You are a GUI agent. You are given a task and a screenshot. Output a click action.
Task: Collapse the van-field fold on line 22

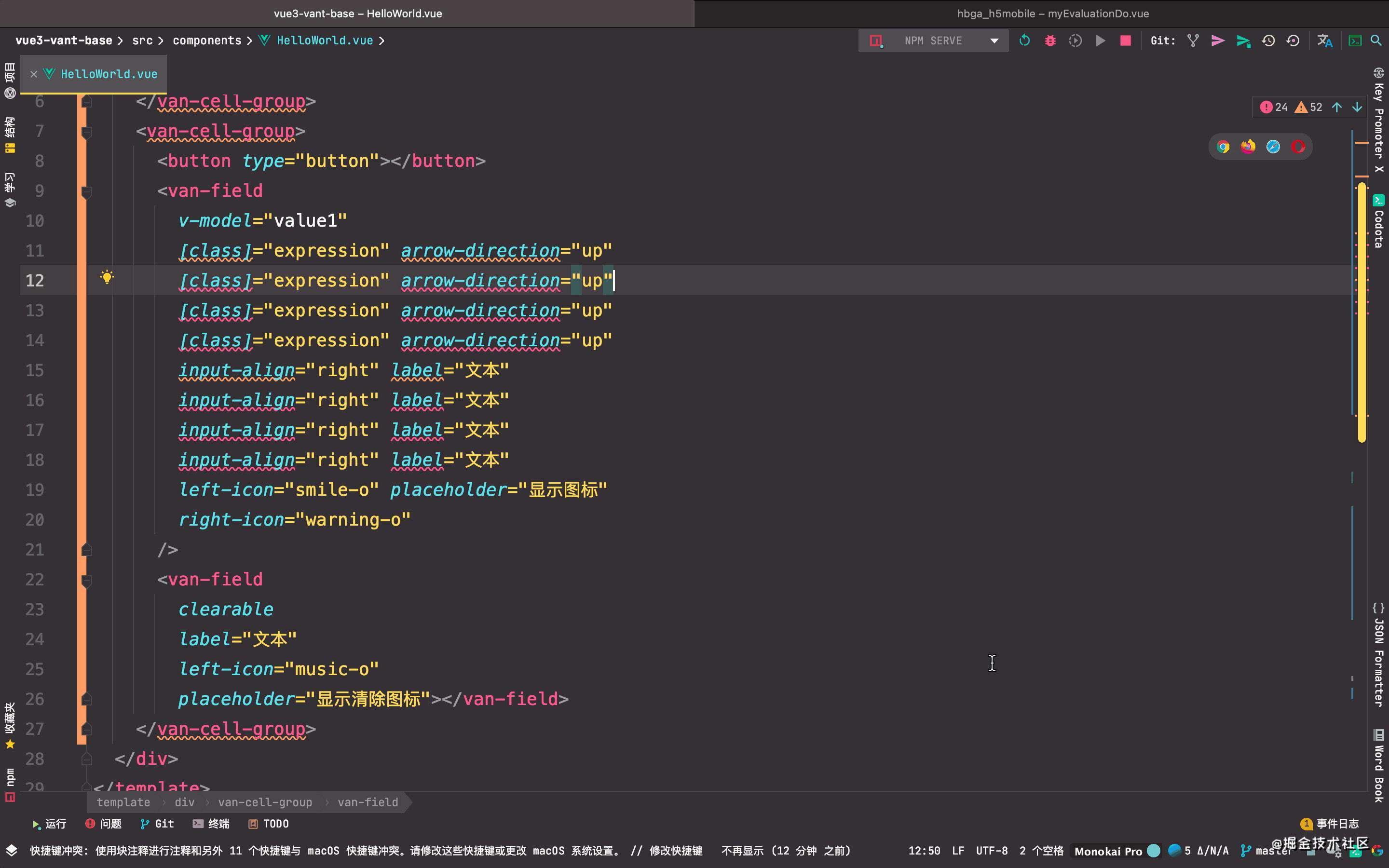(x=87, y=581)
